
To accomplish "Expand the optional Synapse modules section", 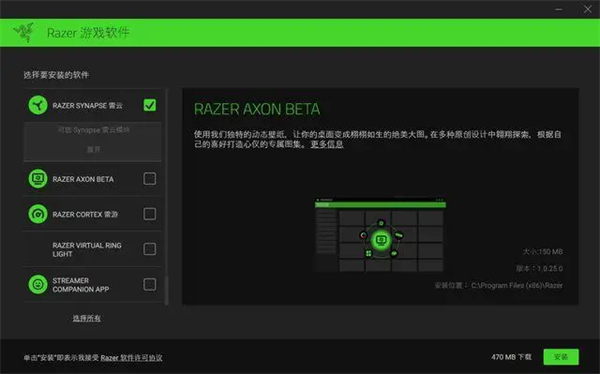I will click(x=93, y=149).
